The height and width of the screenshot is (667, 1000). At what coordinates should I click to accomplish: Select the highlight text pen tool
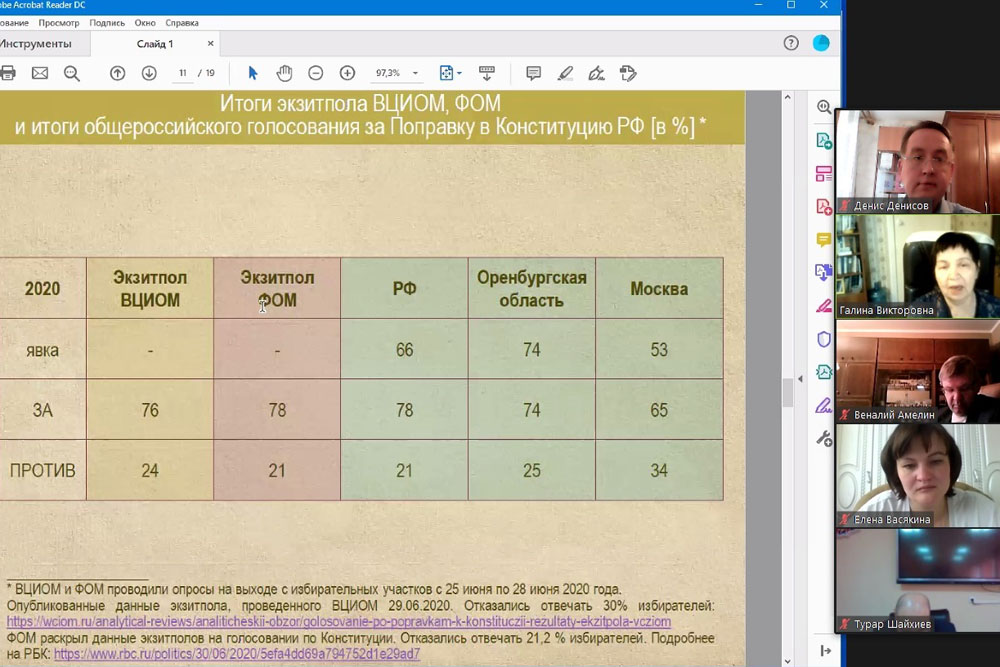565,73
